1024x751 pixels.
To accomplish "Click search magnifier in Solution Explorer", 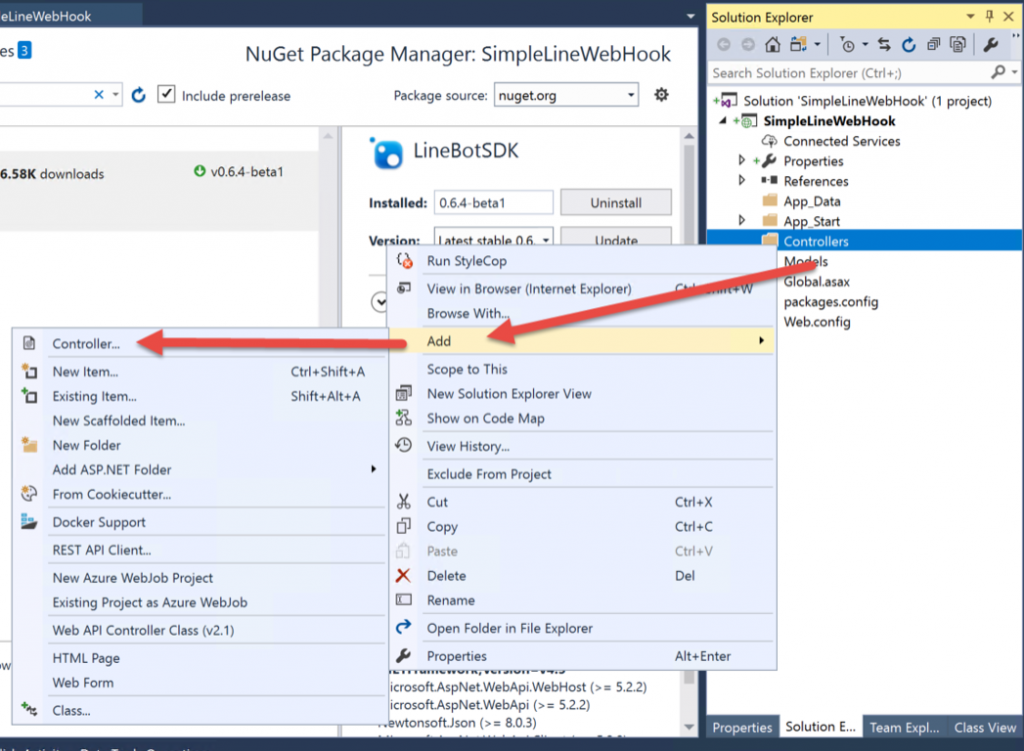I will pyautogui.click(x=998, y=72).
